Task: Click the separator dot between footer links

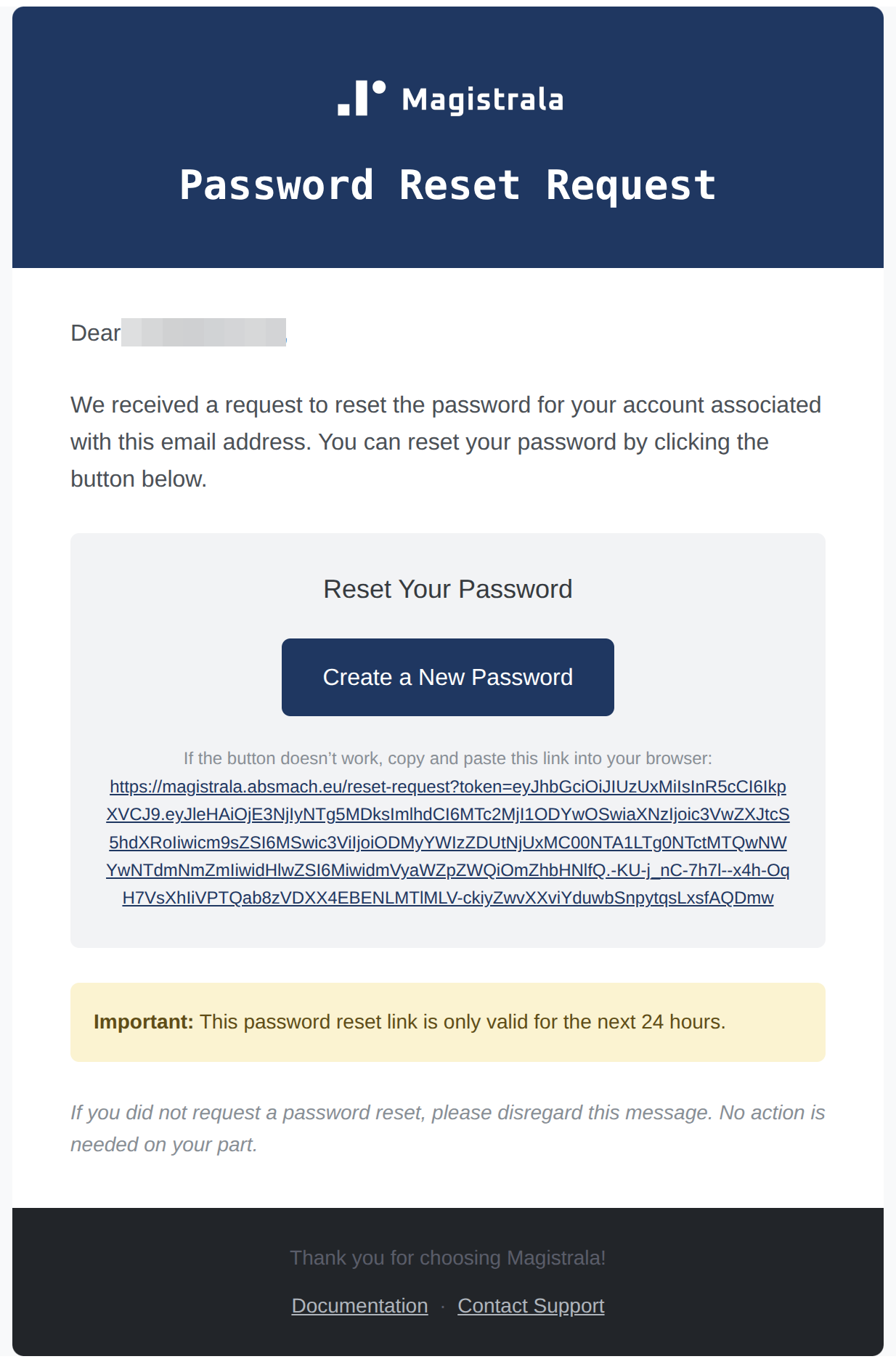Action: pyautogui.click(x=441, y=1305)
